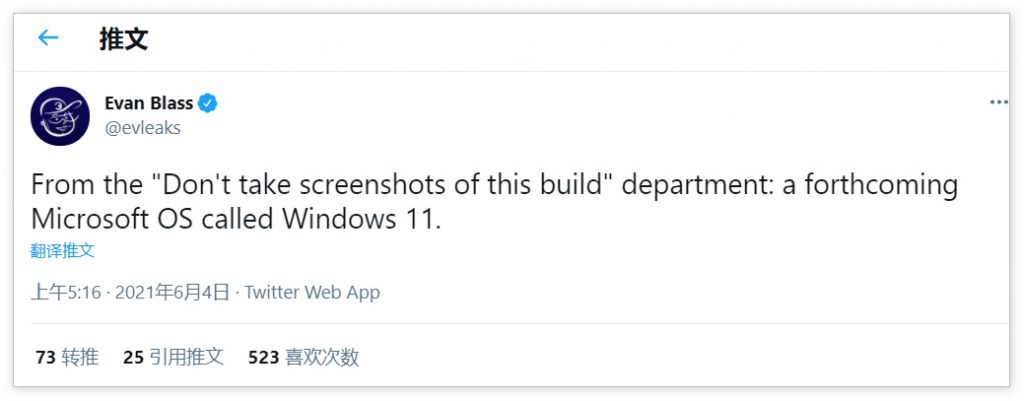The image size is (1024, 401).
Task: Click the 推文 header title
Action: [x=124, y=39]
